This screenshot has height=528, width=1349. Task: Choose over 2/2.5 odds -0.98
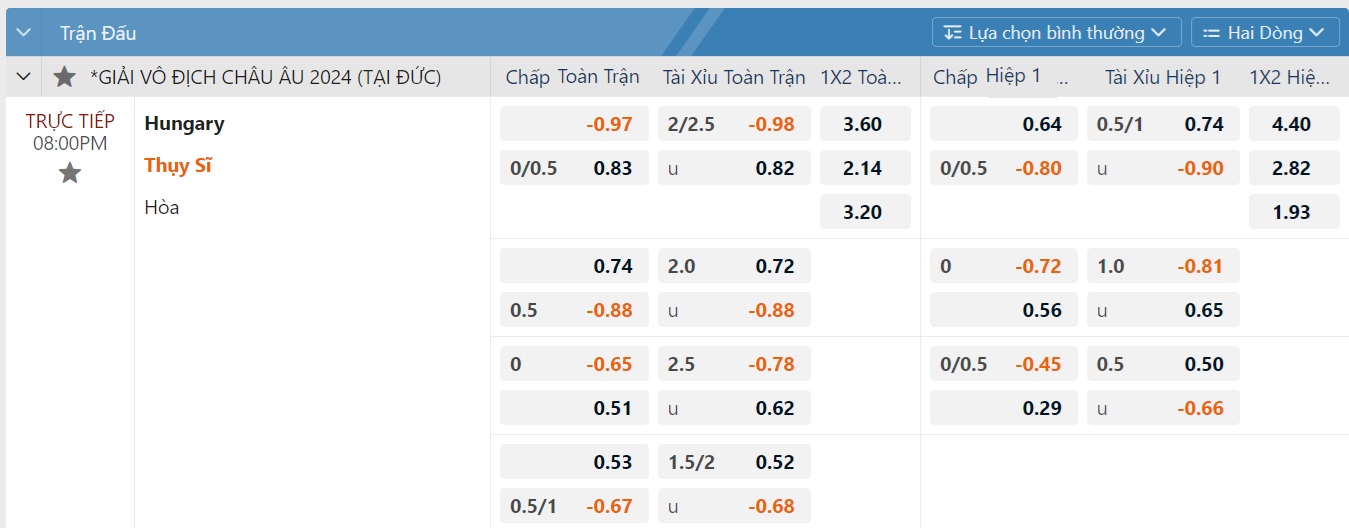pos(734,125)
